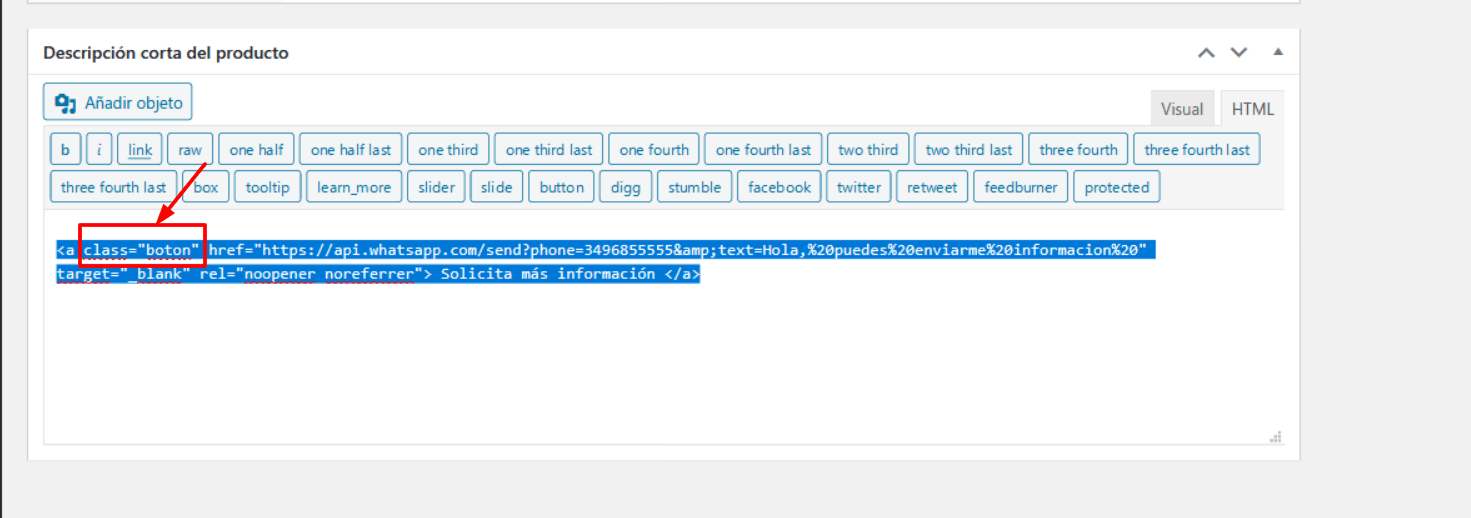Click the three fourth last button on the second row
The width and height of the screenshot is (1471, 518).
(114, 187)
